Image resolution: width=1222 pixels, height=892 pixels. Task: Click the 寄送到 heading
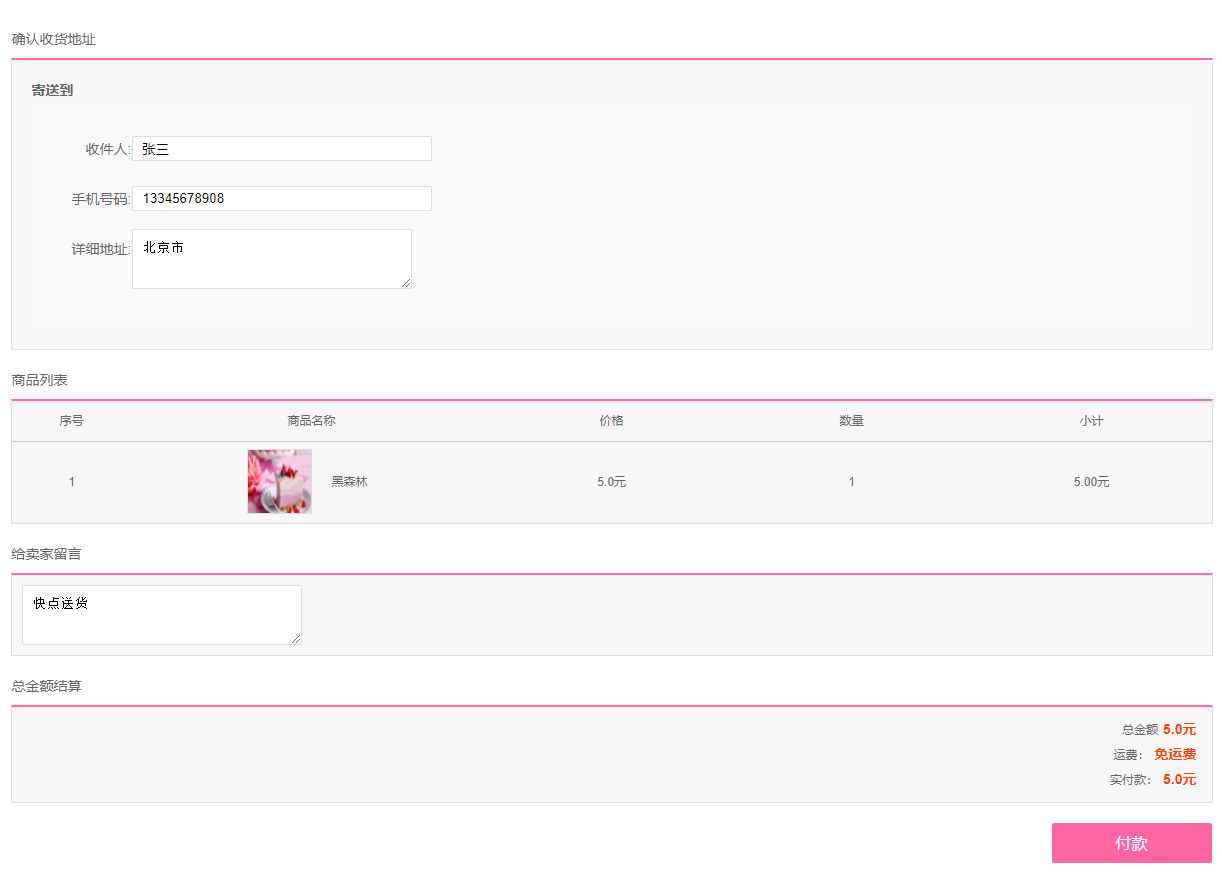pyautogui.click(x=52, y=91)
